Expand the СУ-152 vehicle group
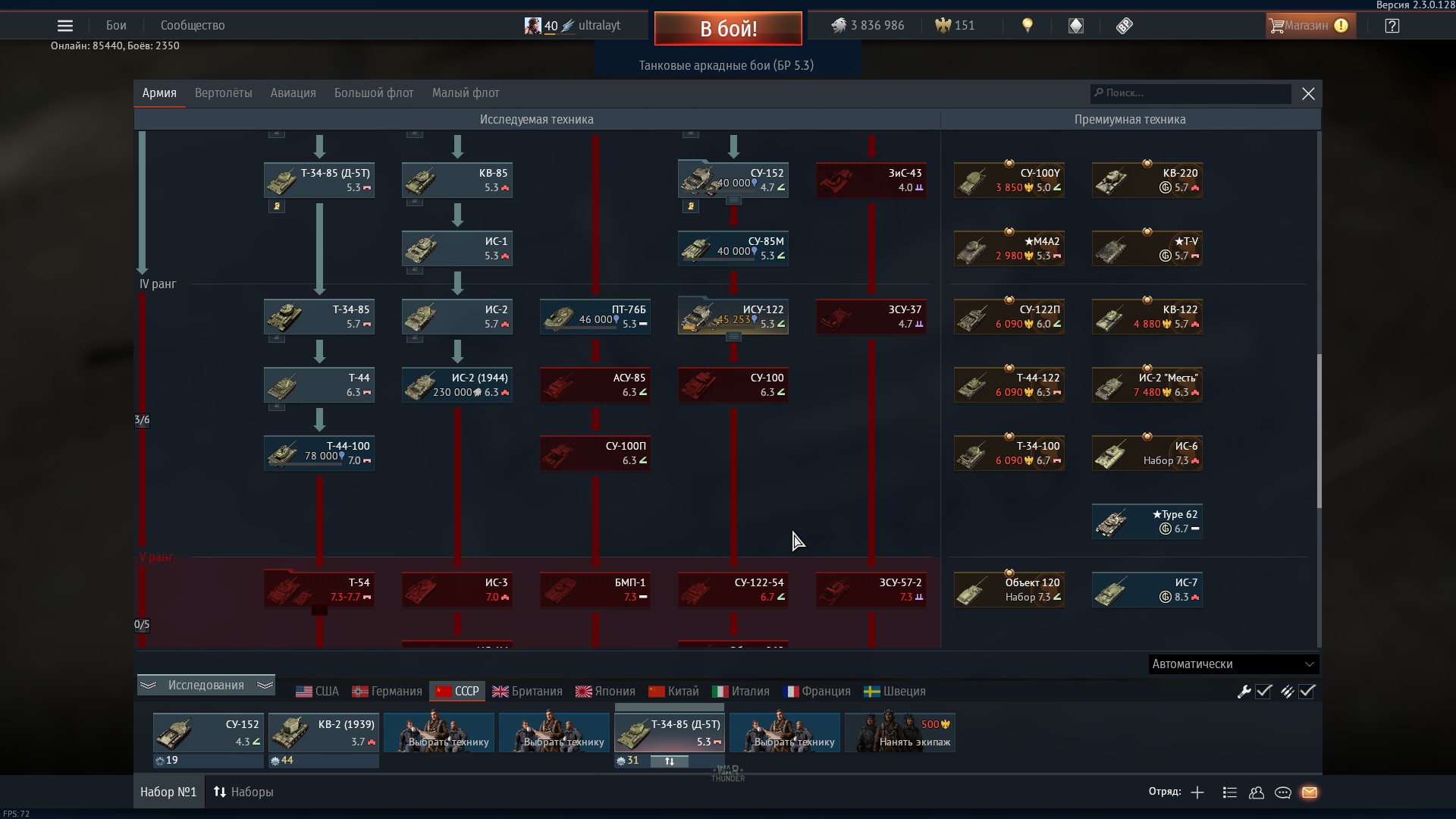1456x819 pixels. click(733, 201)
